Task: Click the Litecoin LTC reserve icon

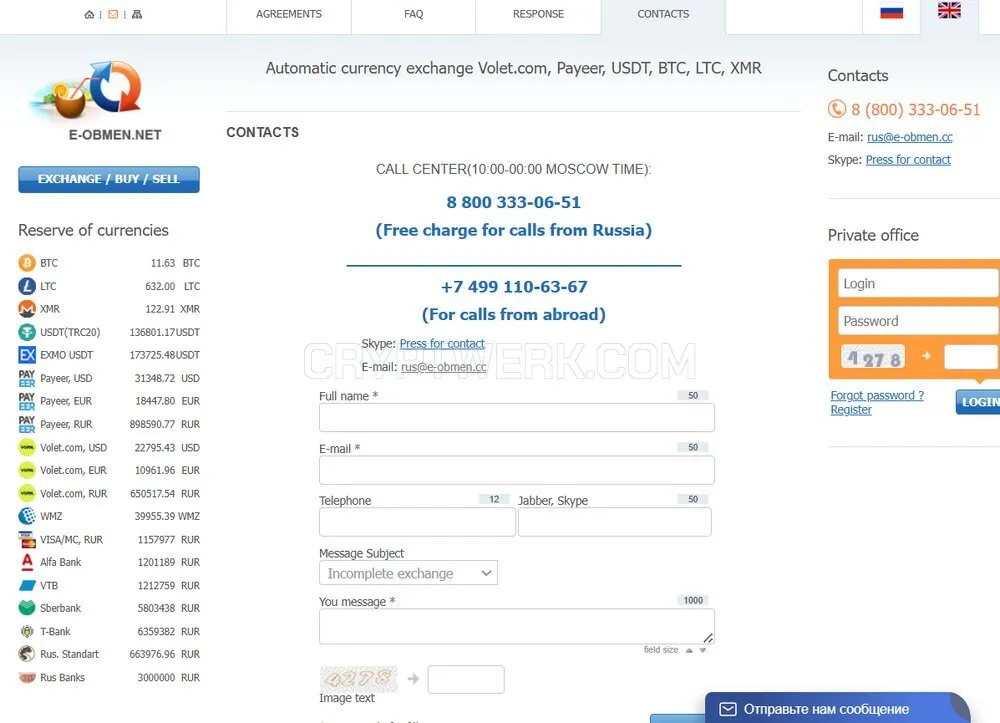Action: click(27, 286)
